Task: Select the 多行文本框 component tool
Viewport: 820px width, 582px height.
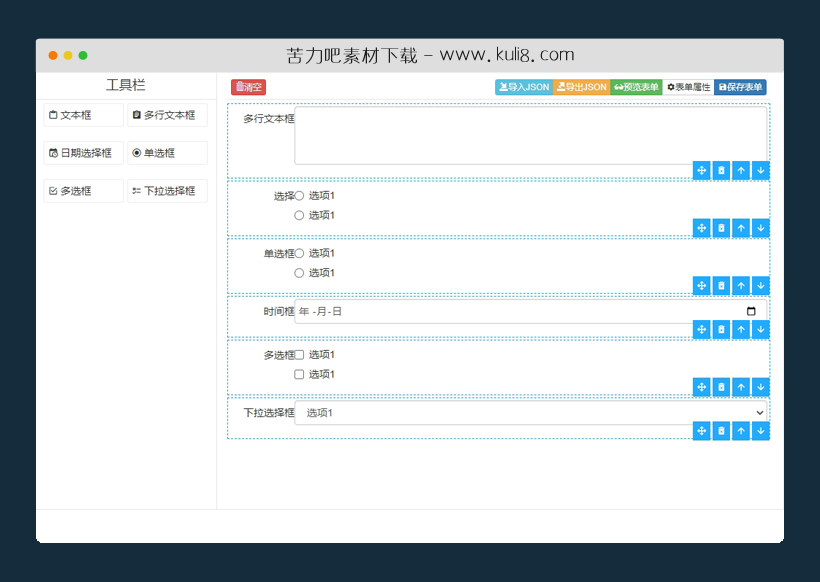Action: click(165, 114)
